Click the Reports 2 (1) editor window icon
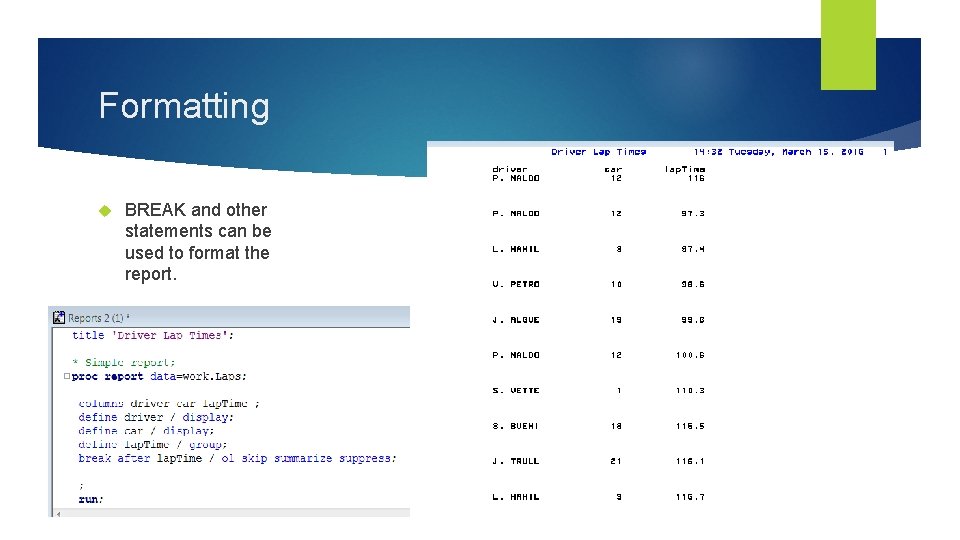 tap(59, 317)
